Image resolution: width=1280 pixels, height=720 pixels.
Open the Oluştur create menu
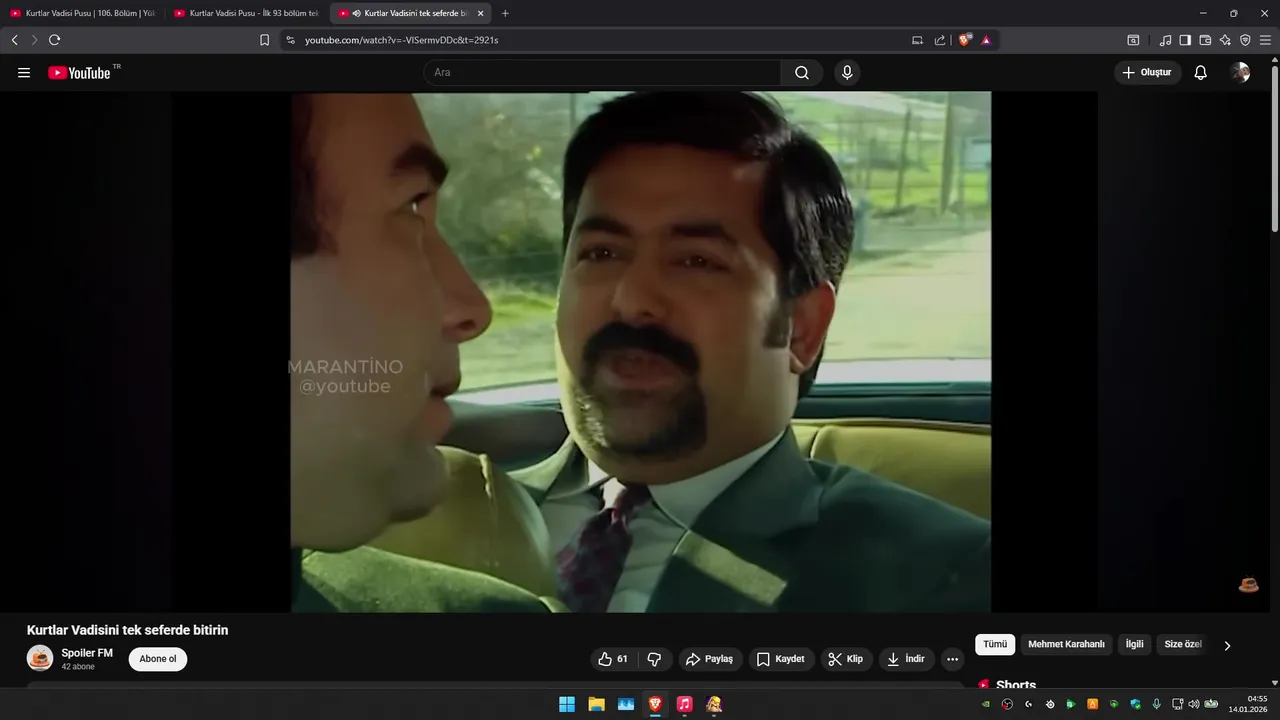pos(1148,73)
